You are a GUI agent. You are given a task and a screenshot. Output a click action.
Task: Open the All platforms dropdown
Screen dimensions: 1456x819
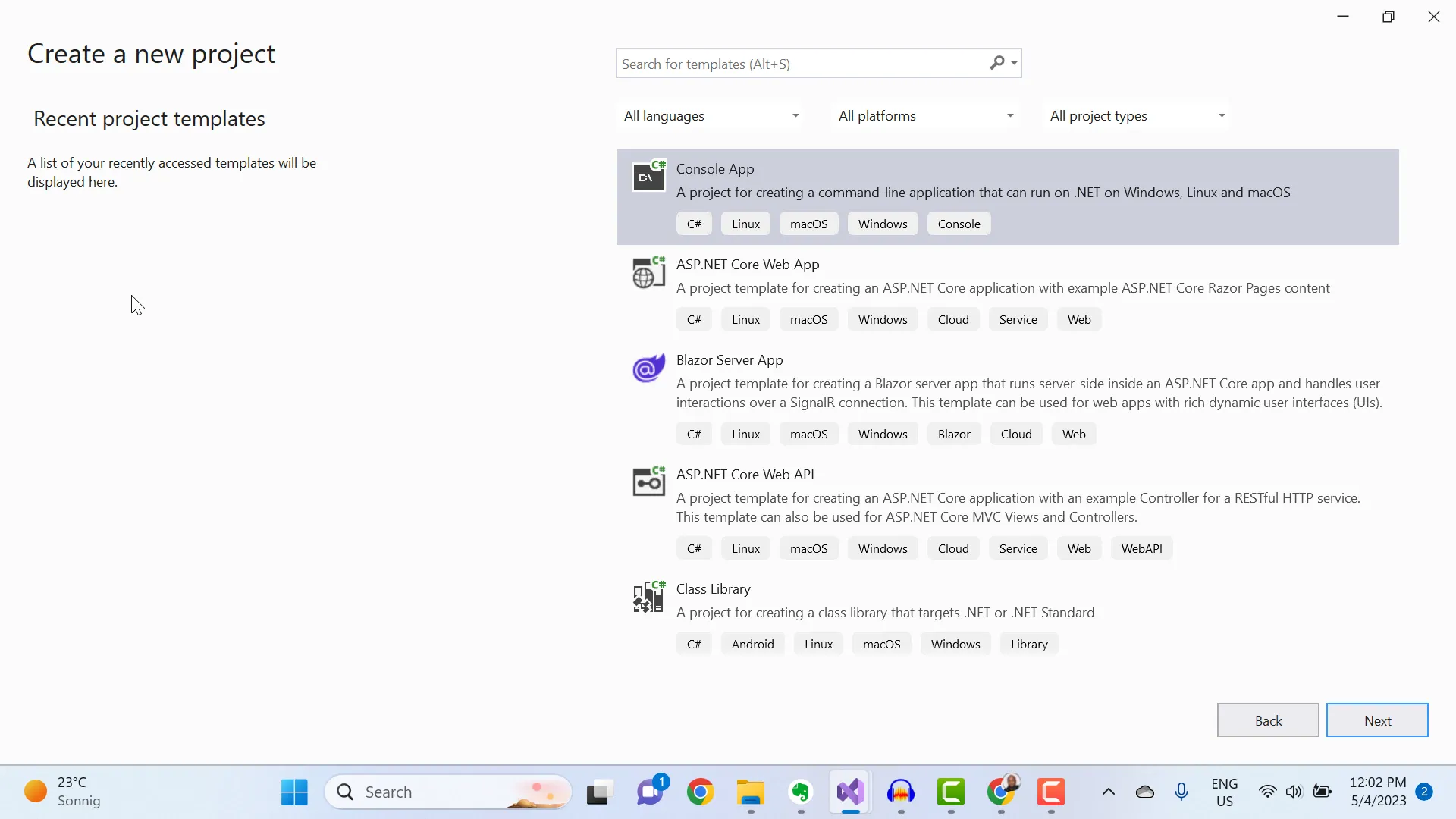tap(926, 116)
